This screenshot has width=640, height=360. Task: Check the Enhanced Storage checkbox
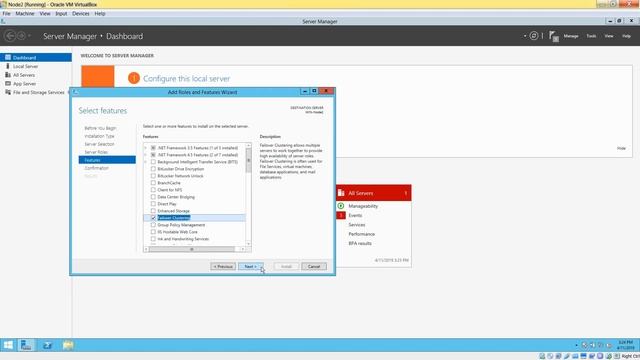tap(153, 211)
